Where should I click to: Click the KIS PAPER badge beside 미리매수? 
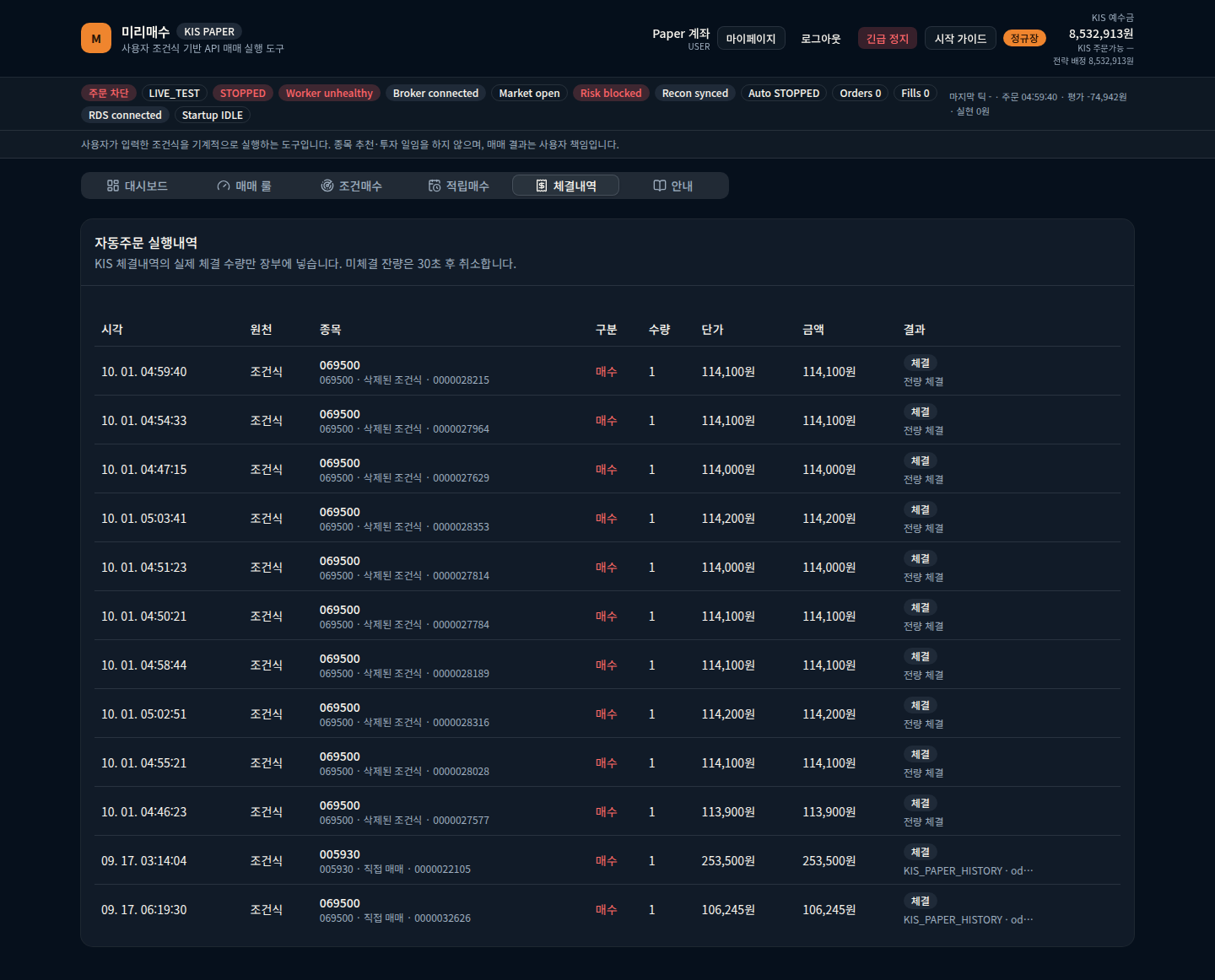(209, 31)
